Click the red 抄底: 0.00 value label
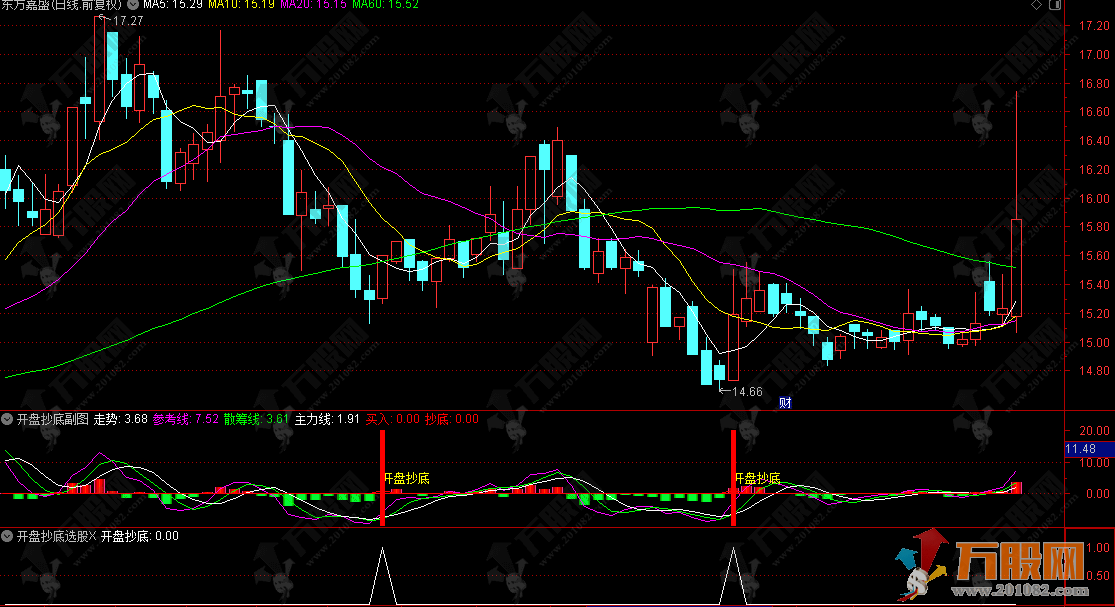Screen dimensions: 1115x607 tap(452, 419)
